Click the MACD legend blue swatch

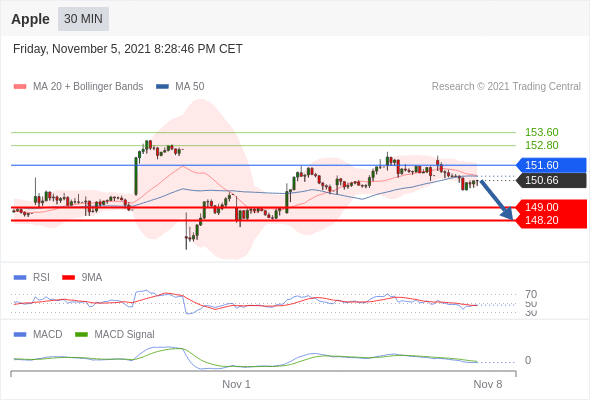(x=20, y=335)
